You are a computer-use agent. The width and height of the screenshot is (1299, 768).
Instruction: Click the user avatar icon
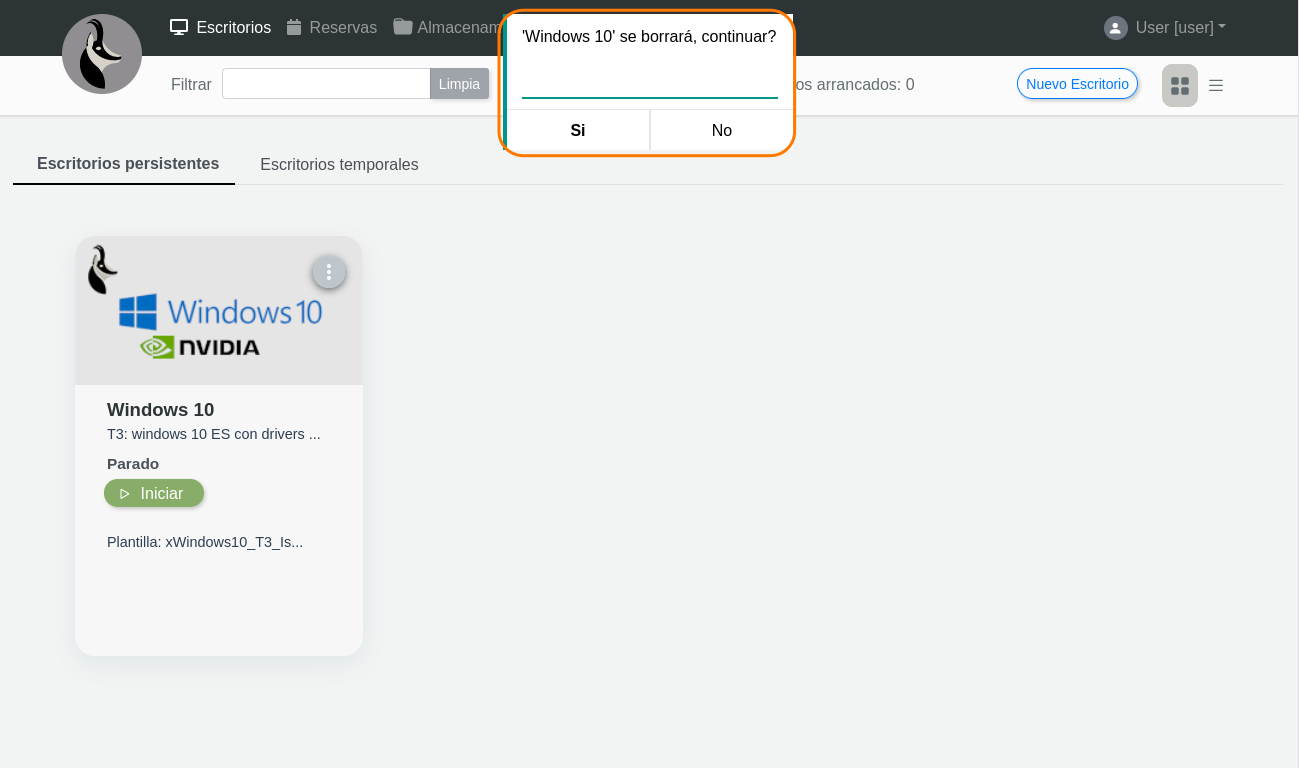click(1115, 28)
